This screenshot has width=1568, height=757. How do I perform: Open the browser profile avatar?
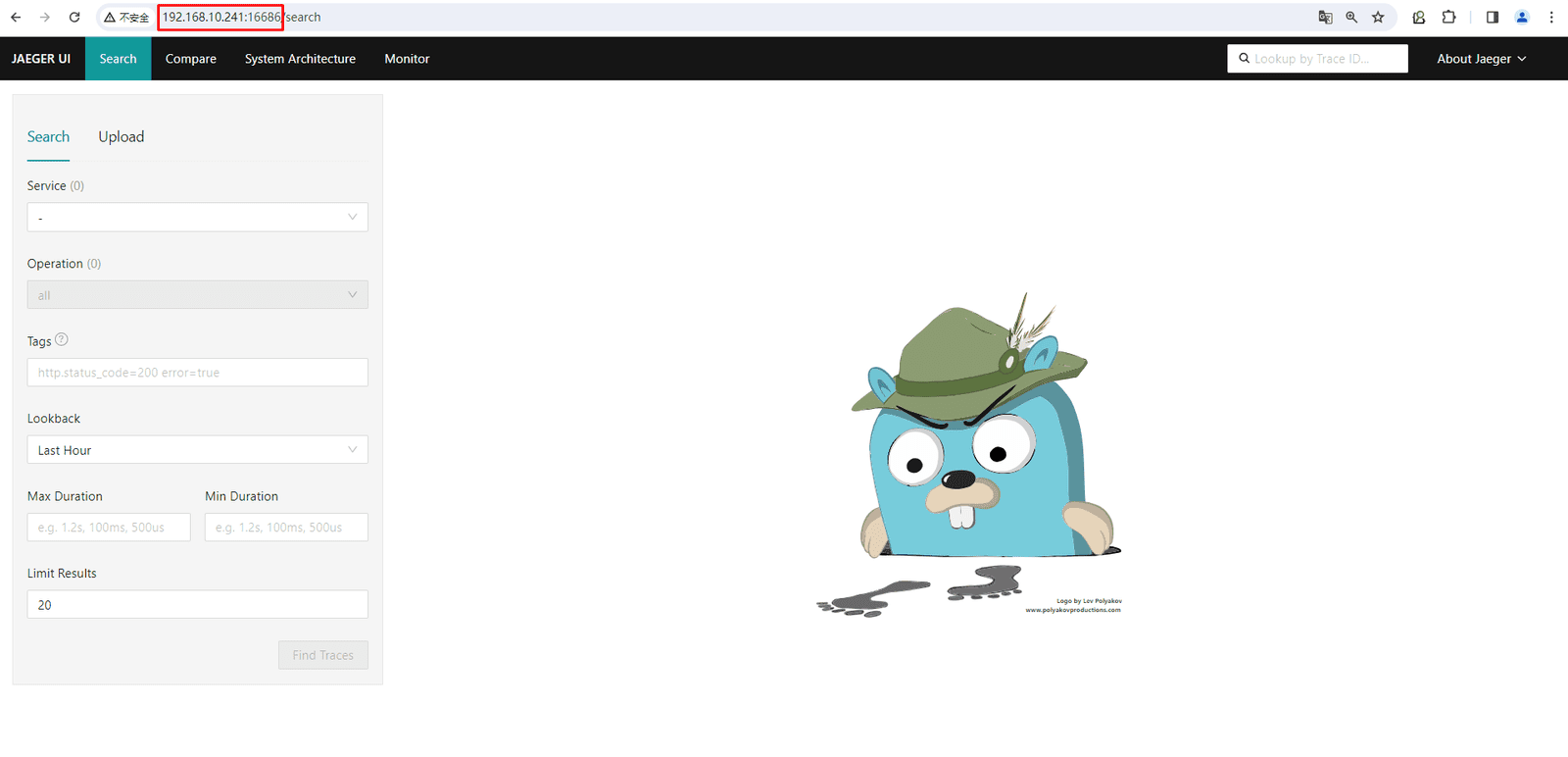point(1522,17)
